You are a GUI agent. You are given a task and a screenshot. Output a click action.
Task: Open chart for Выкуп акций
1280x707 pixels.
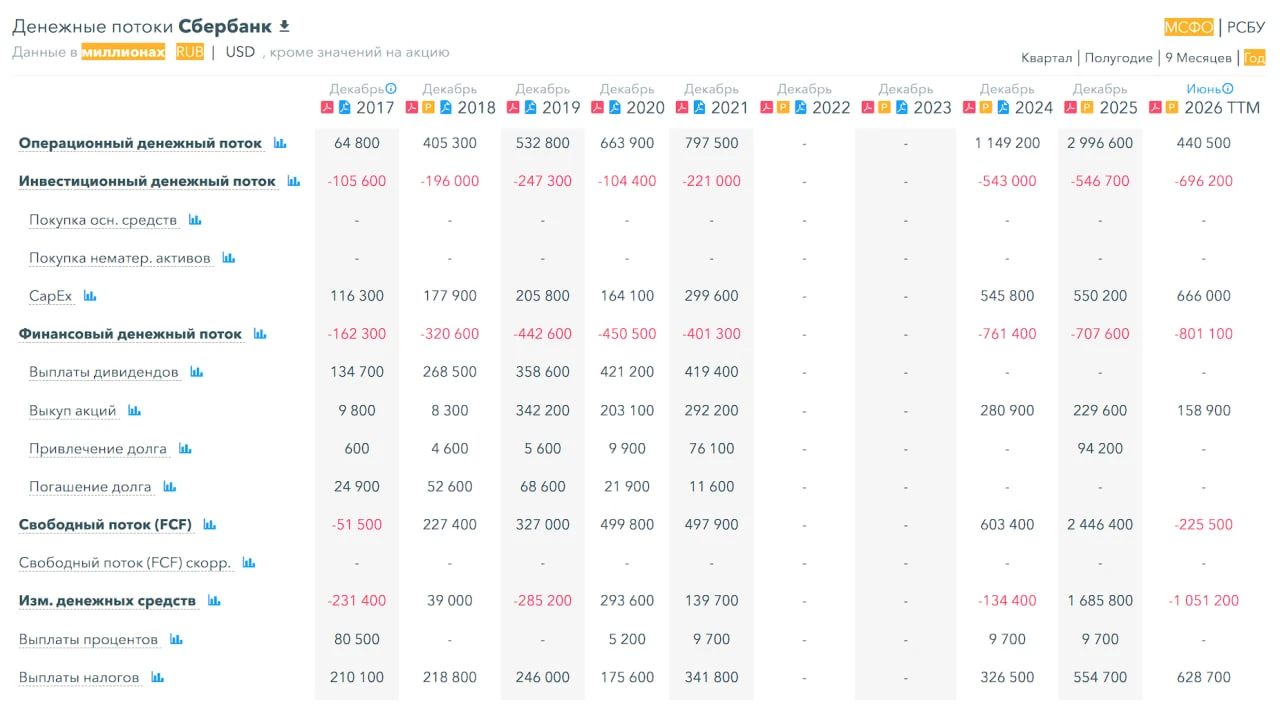coord(134,410)
